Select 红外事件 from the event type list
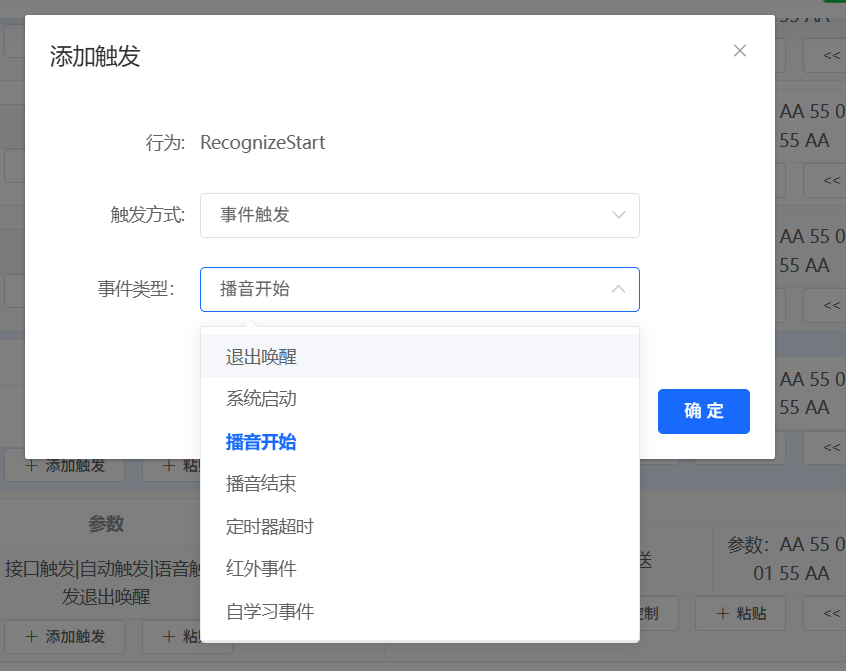Screen dimensions: 846x671 (x=263, y=566)
